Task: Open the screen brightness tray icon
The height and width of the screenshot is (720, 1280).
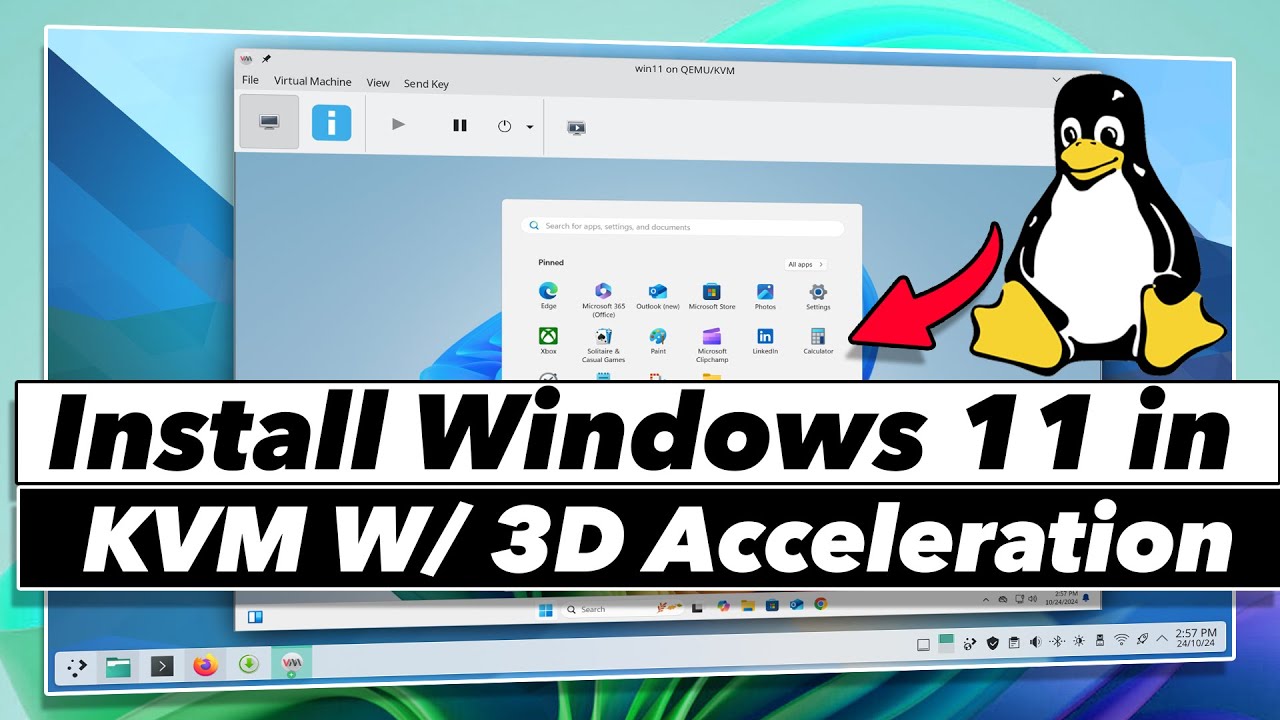Action: [1078, 640]
